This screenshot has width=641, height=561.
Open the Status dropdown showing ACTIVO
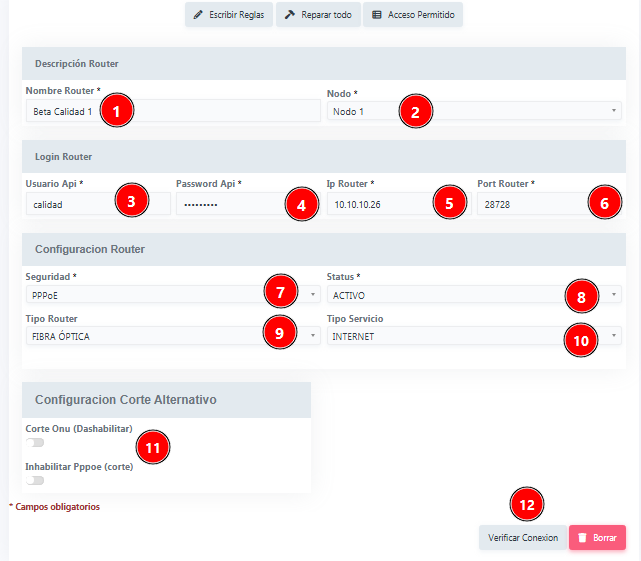[474, 295]
